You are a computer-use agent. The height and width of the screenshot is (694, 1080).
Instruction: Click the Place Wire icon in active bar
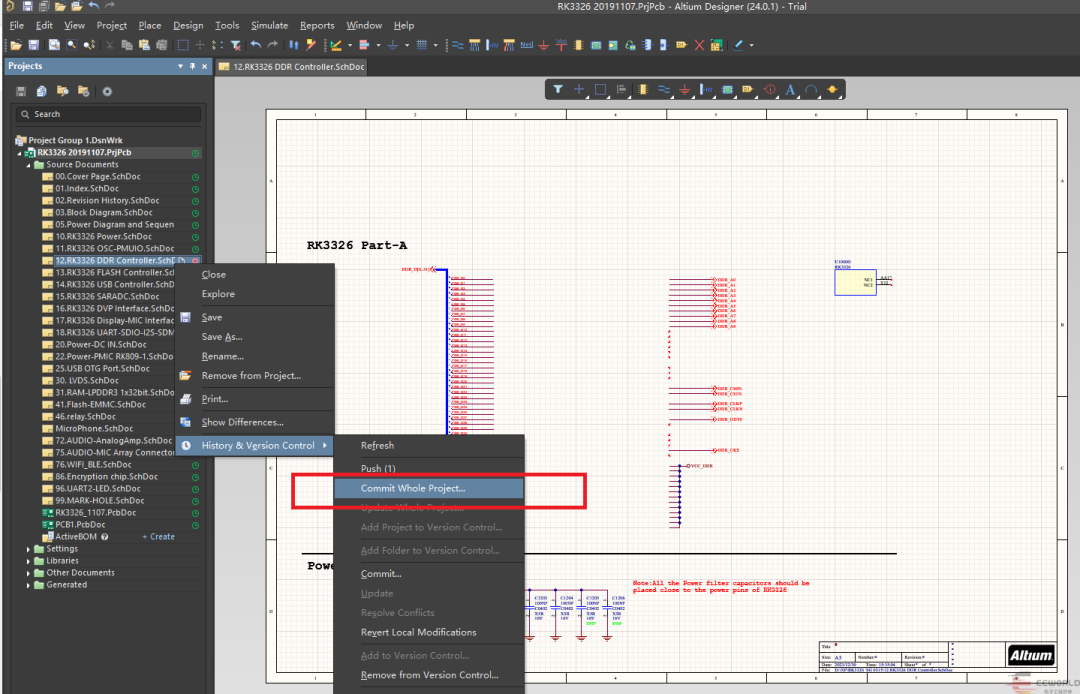[663, 90]
